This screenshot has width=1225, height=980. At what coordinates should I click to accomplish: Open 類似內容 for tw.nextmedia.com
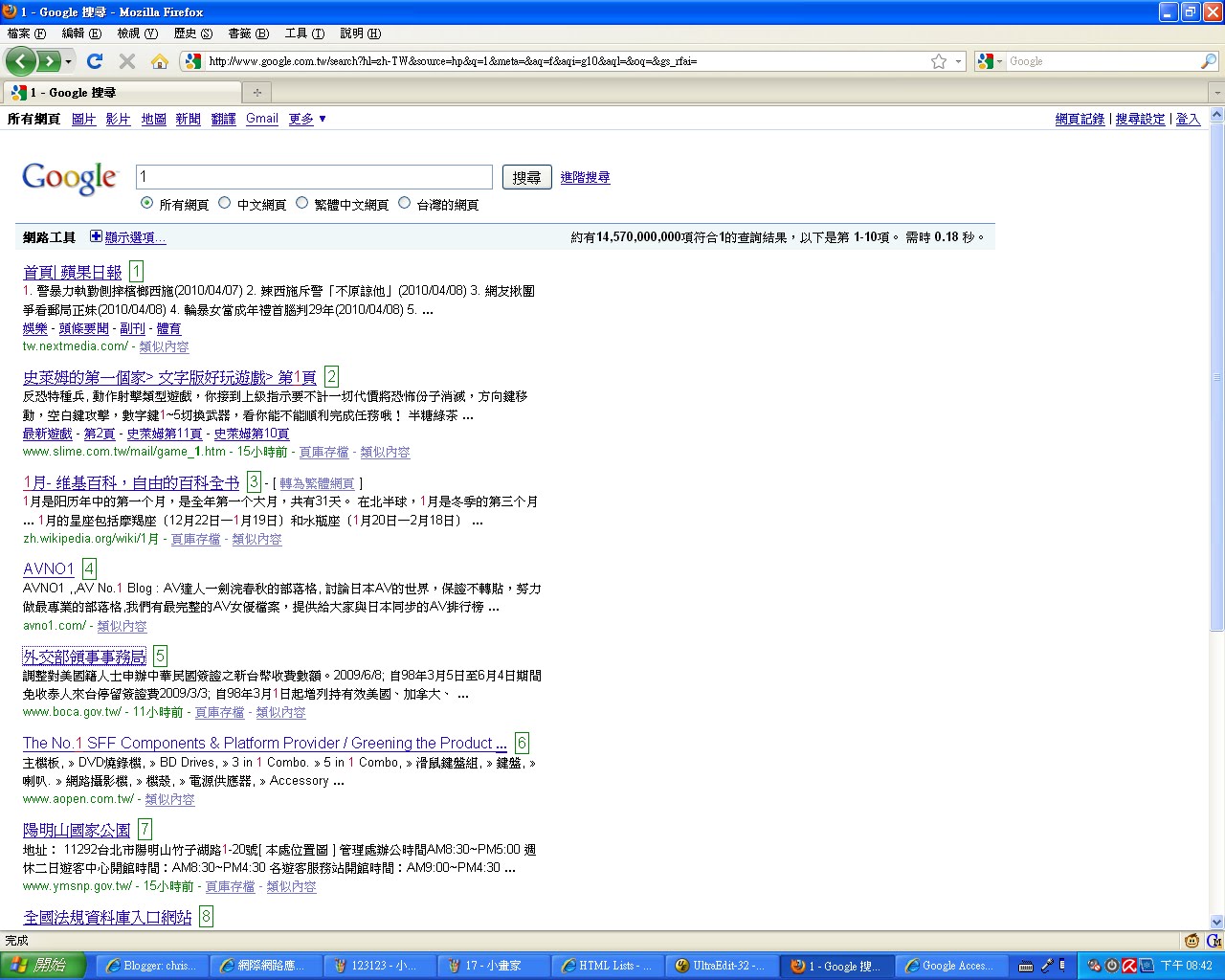click(164, 346)
